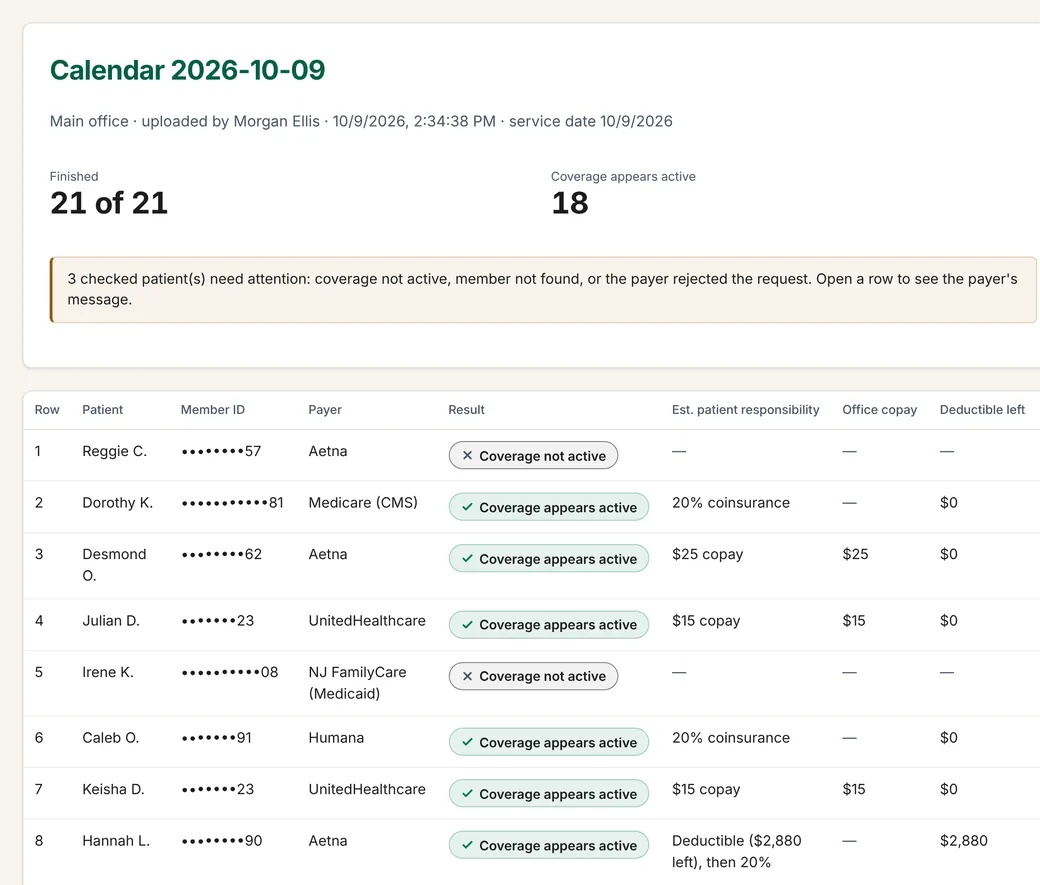This screenshot has width=1040, height=885.
Task: Click the Result column header
Action: (466, 410)
